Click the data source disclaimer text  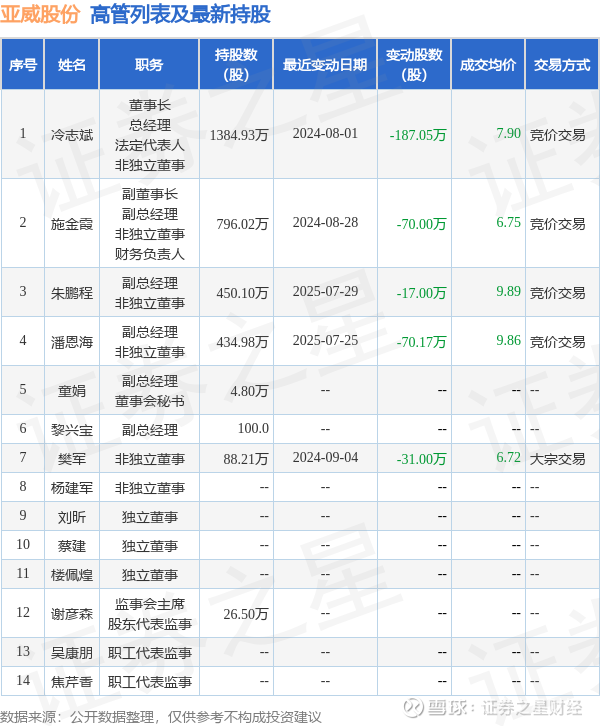tap(161, 717)
